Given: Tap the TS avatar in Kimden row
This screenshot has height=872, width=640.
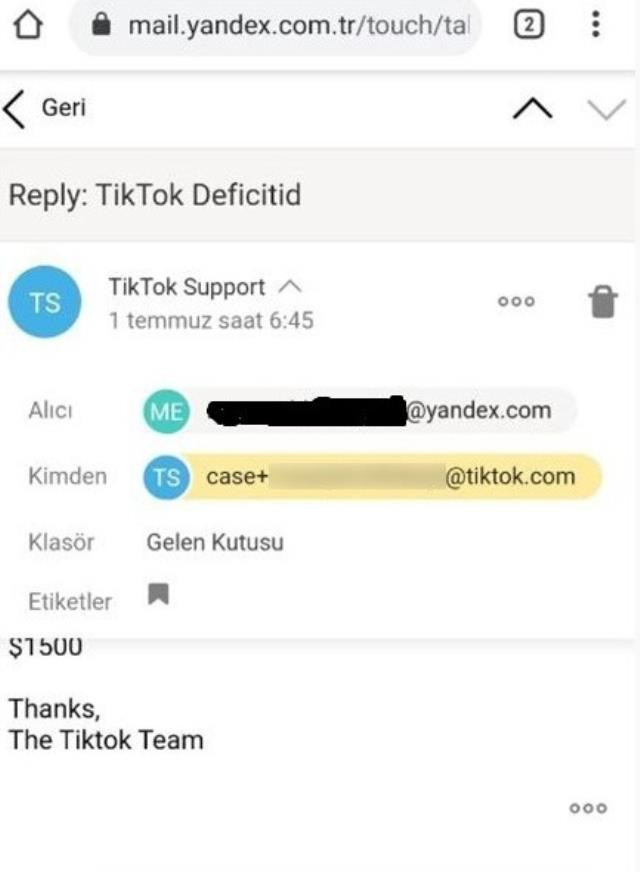Looking at the screenshot, I should coord(166,477).
